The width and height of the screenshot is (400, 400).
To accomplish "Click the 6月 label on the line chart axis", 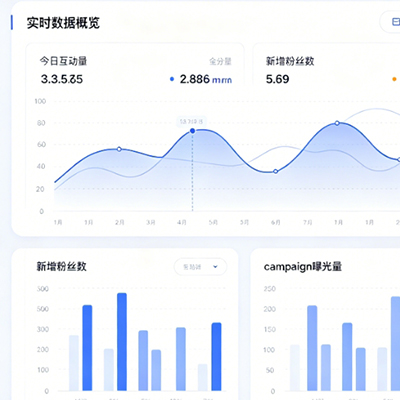I will click(x=275, y=222).
